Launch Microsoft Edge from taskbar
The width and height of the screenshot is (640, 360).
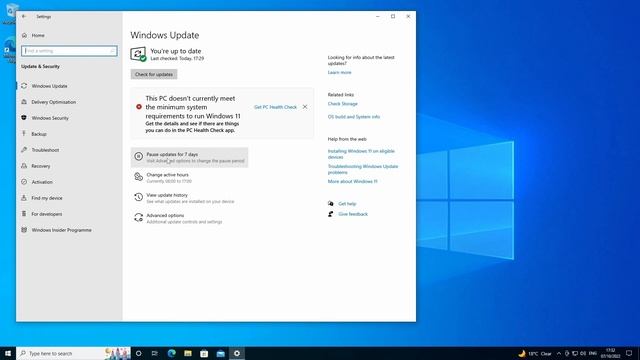171,353
